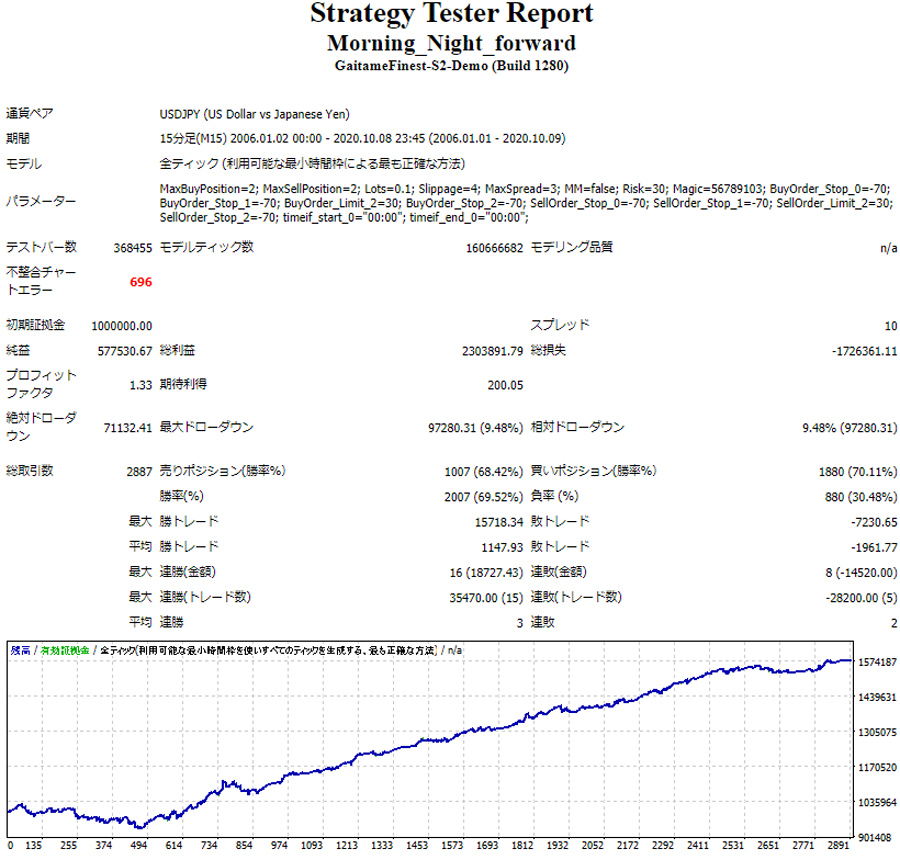The width and height of the screenshot is (900, 860).
Task: Select the spread value 10
Action: point(890,326)
